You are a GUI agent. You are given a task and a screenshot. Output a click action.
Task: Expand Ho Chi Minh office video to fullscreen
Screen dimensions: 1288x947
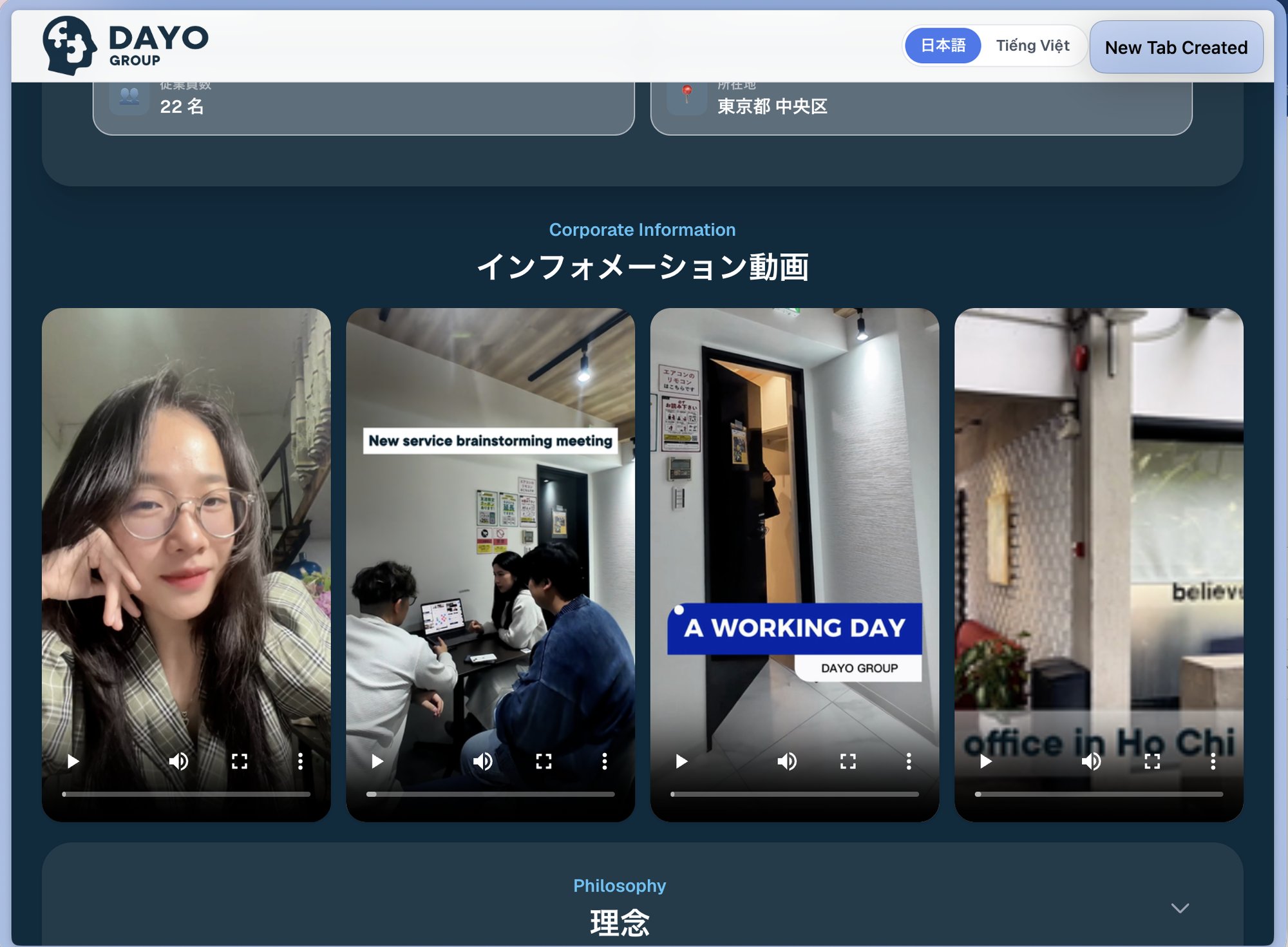coord(1152,761)
